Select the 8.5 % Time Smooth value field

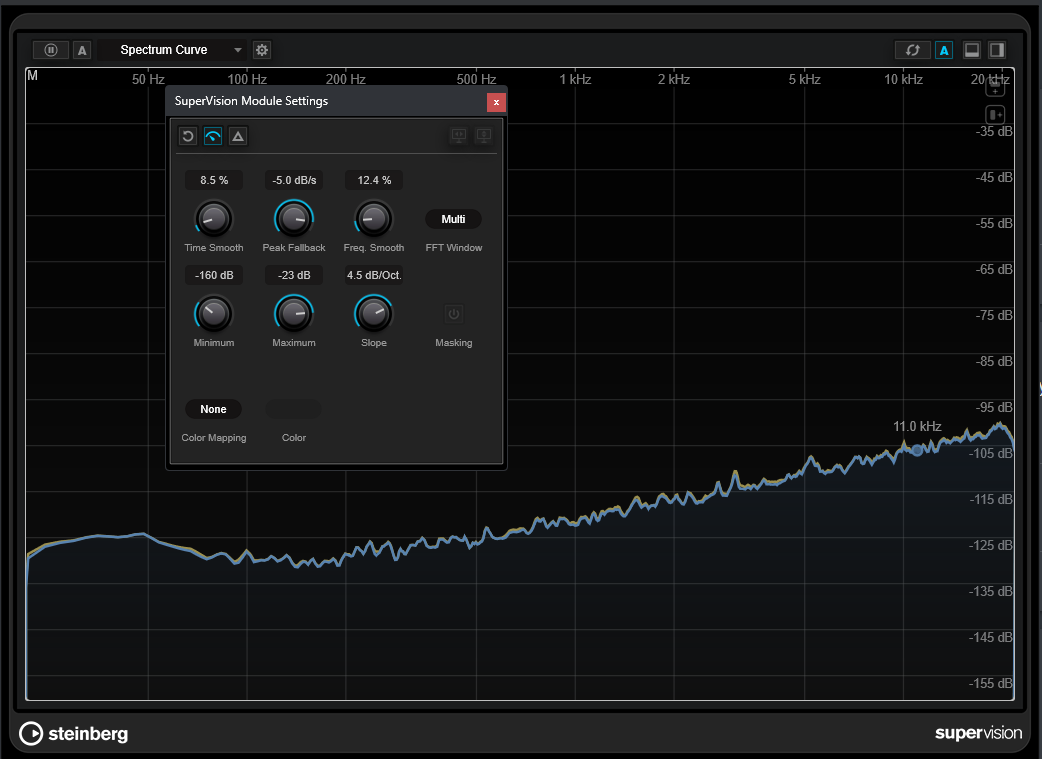pos(214,180)
